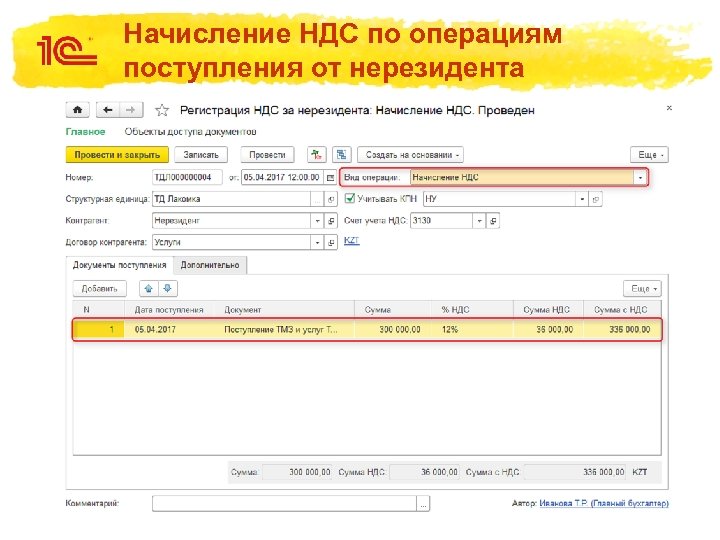The image size is (720, 540).
Task: Select the Документы поступления tab
Action: (119, 265)
